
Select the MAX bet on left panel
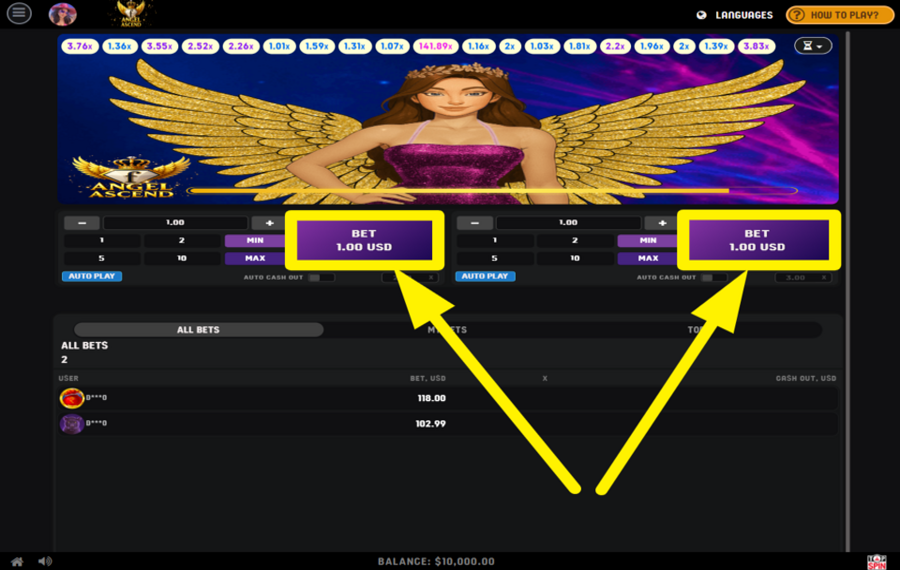[x=253, y=258]
